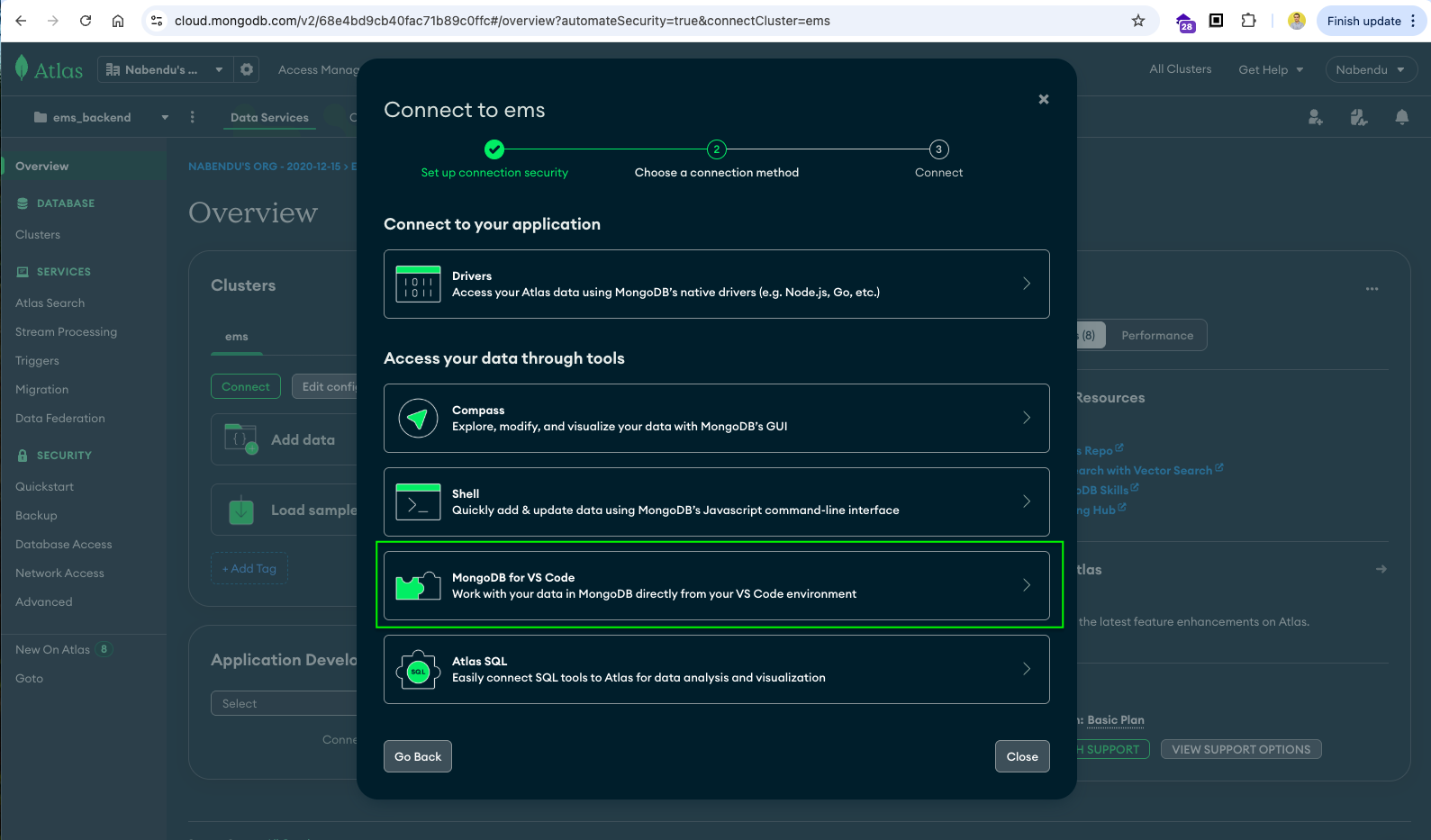
Task: Expand the MongoDB for VS Code chevron
Action: pos(1027,585)
